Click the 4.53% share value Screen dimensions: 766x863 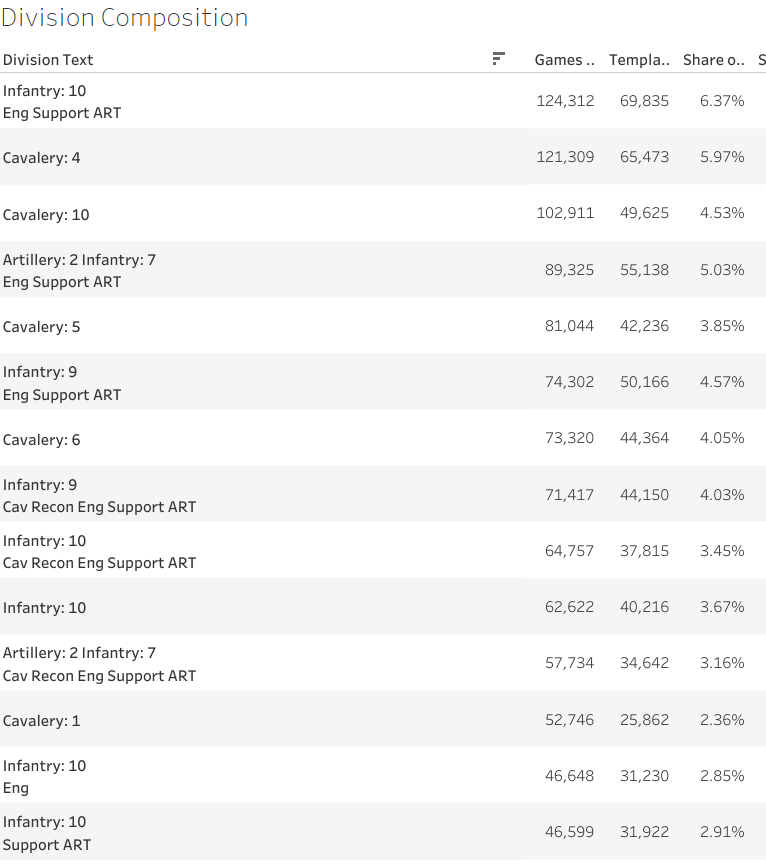(722, 213)
